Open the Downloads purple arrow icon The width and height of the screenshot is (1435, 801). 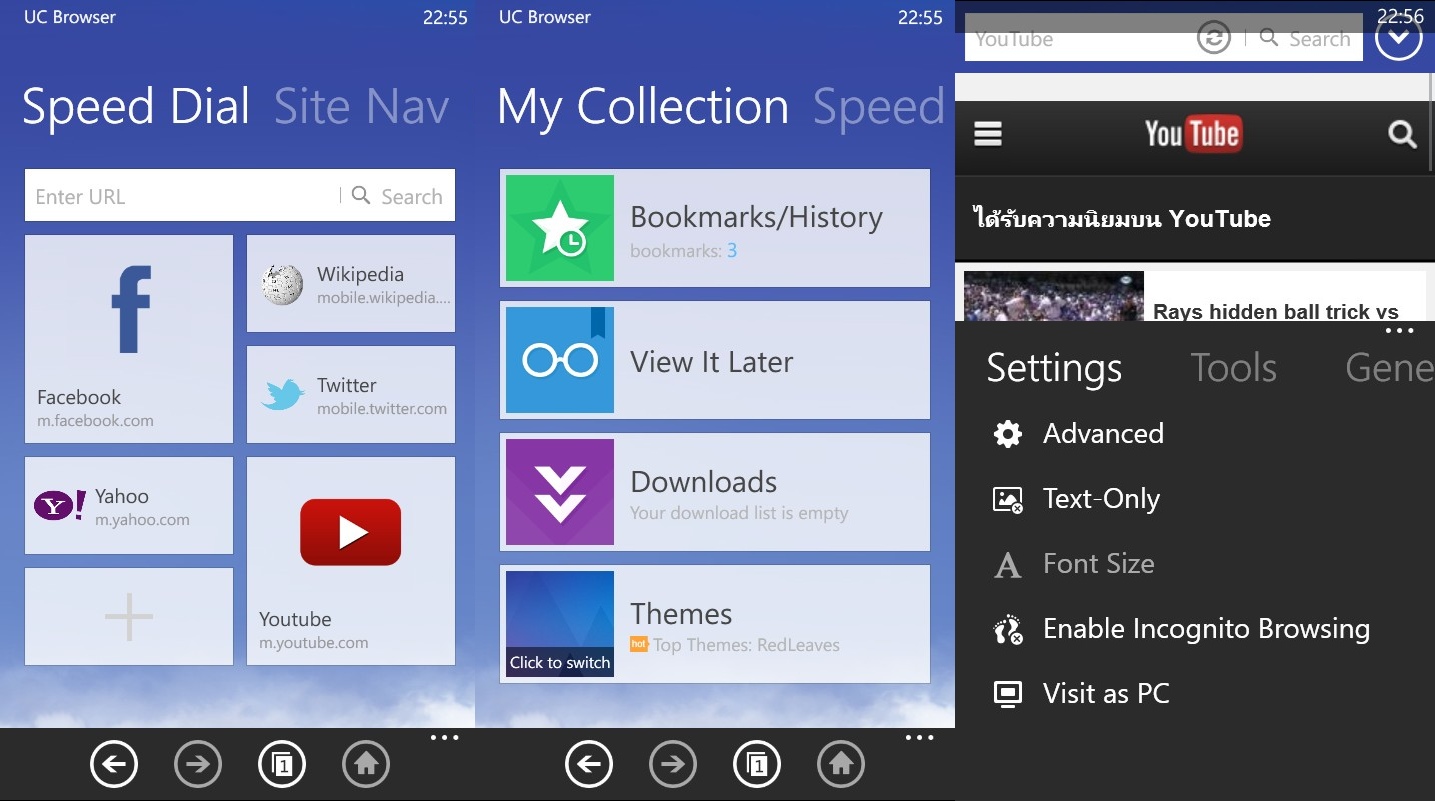(x=560, y=492)
